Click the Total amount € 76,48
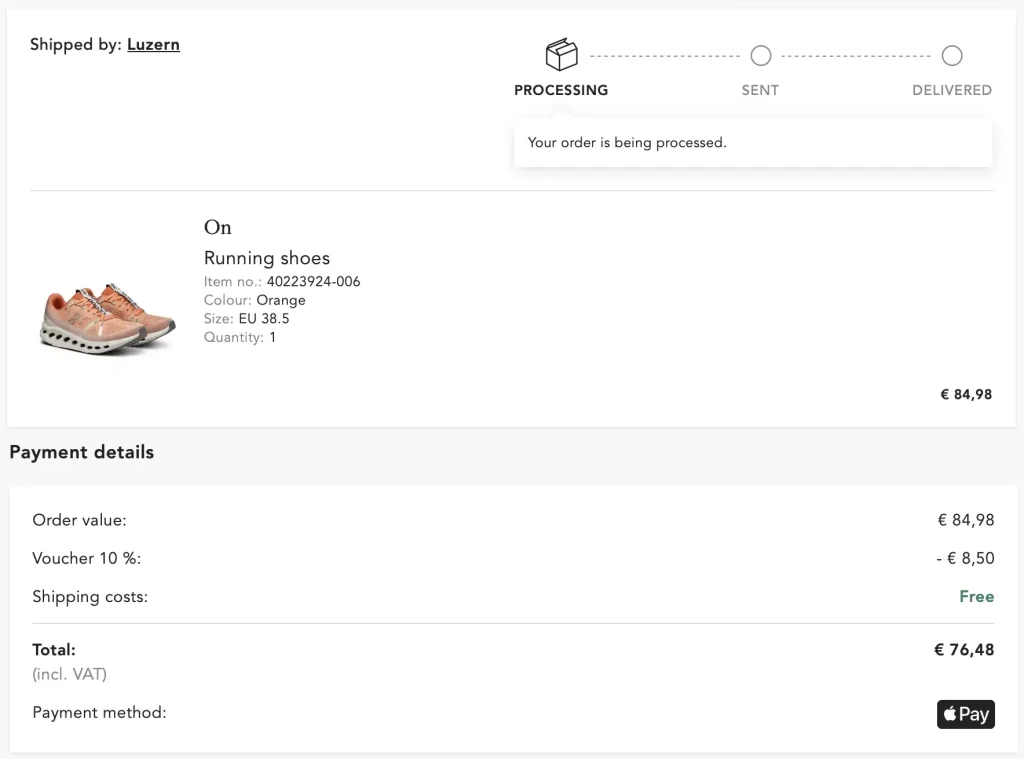The height and width of the screenshot is (759, 1024). [964, 650]
